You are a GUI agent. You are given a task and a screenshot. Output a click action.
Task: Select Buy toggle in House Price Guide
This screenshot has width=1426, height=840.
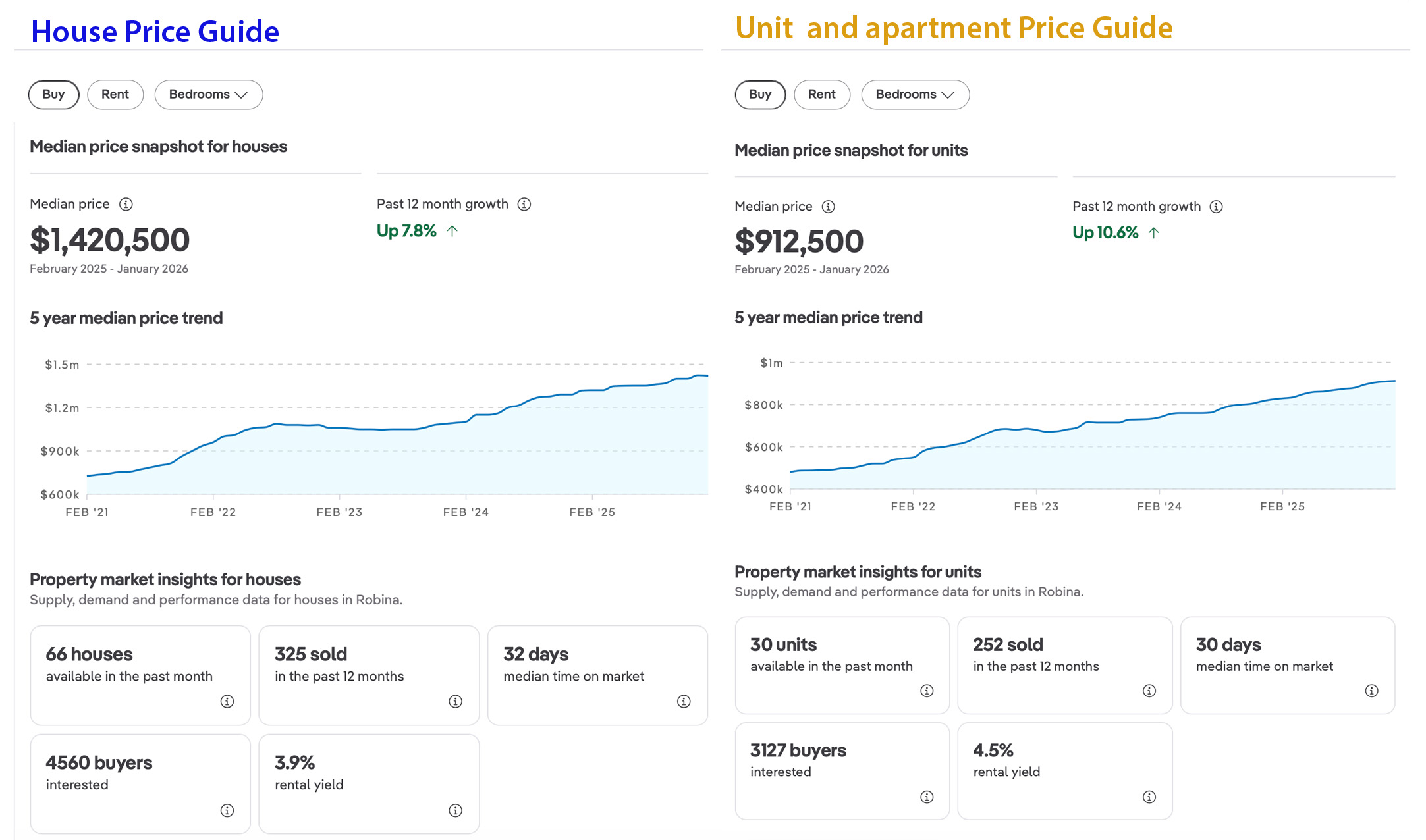pos(53,94)
